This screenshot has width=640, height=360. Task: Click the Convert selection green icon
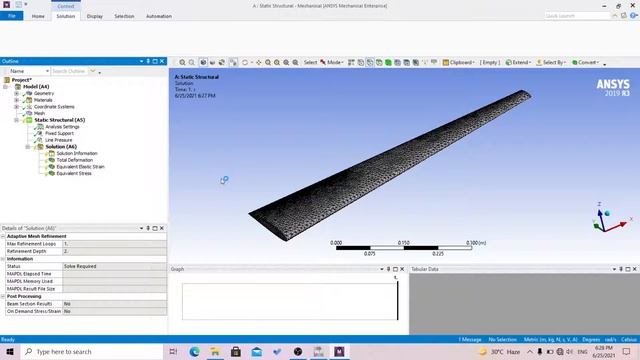575,62
